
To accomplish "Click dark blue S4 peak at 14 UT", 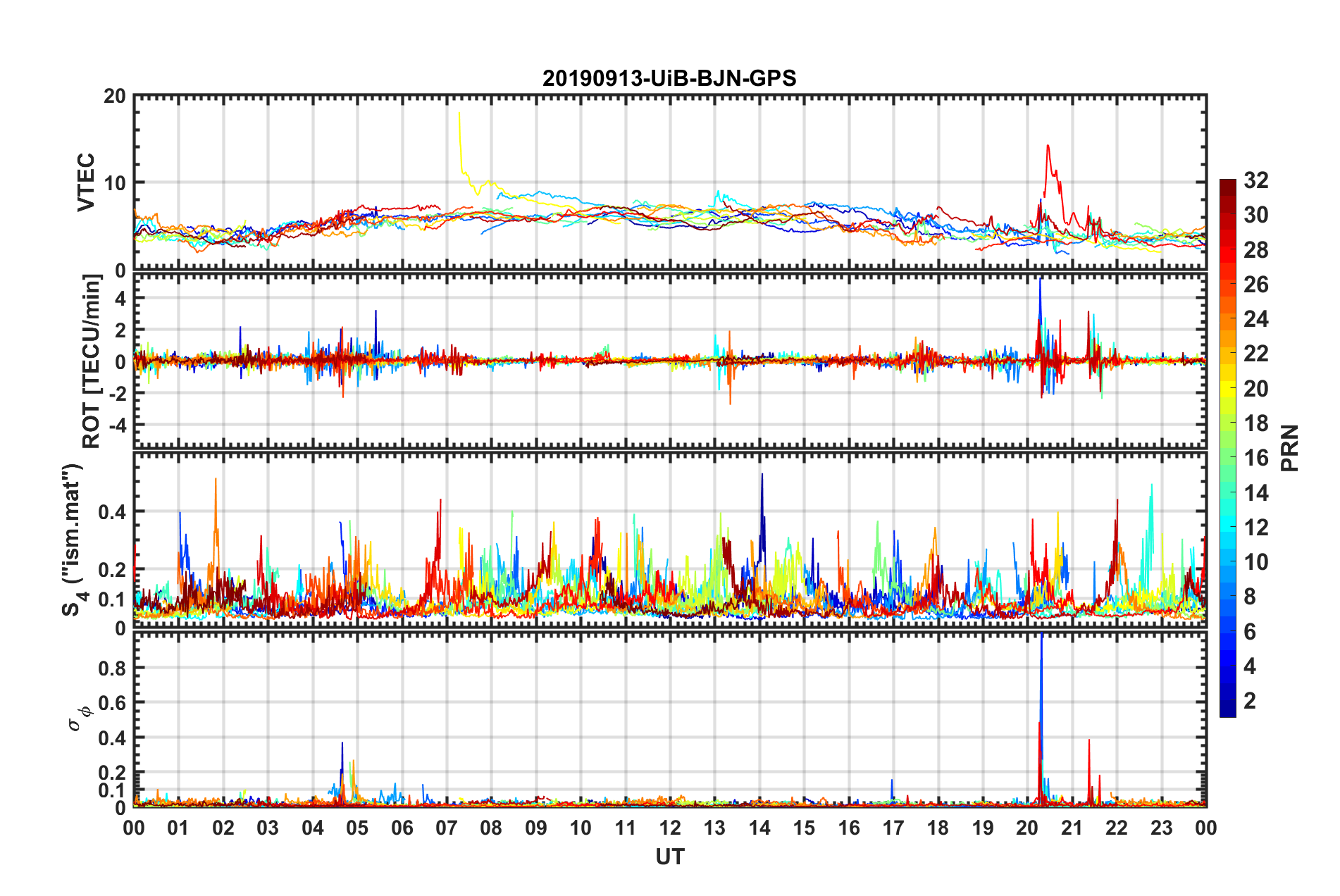I will pos(762,475).
